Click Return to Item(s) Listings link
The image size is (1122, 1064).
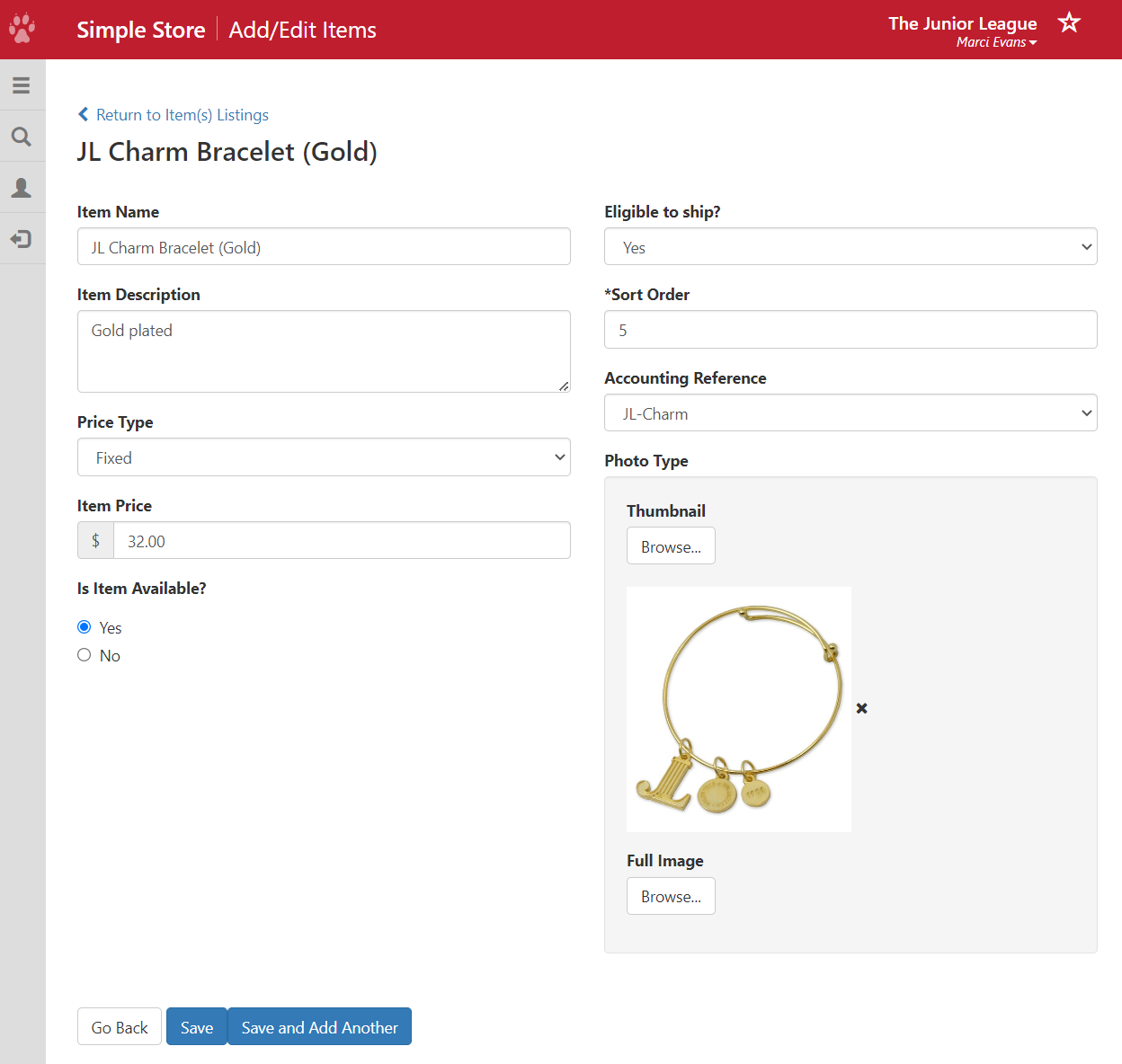183,115
